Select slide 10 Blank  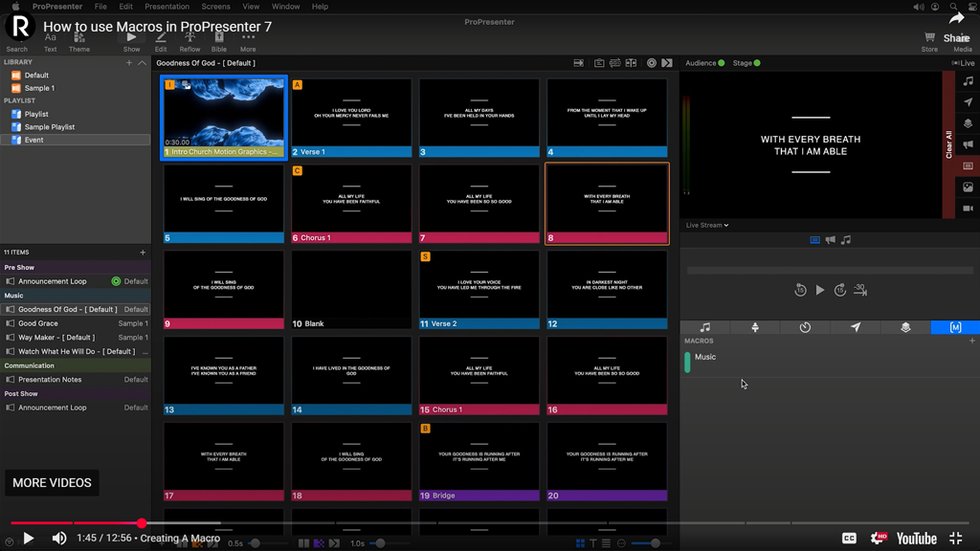pos(351,290)
